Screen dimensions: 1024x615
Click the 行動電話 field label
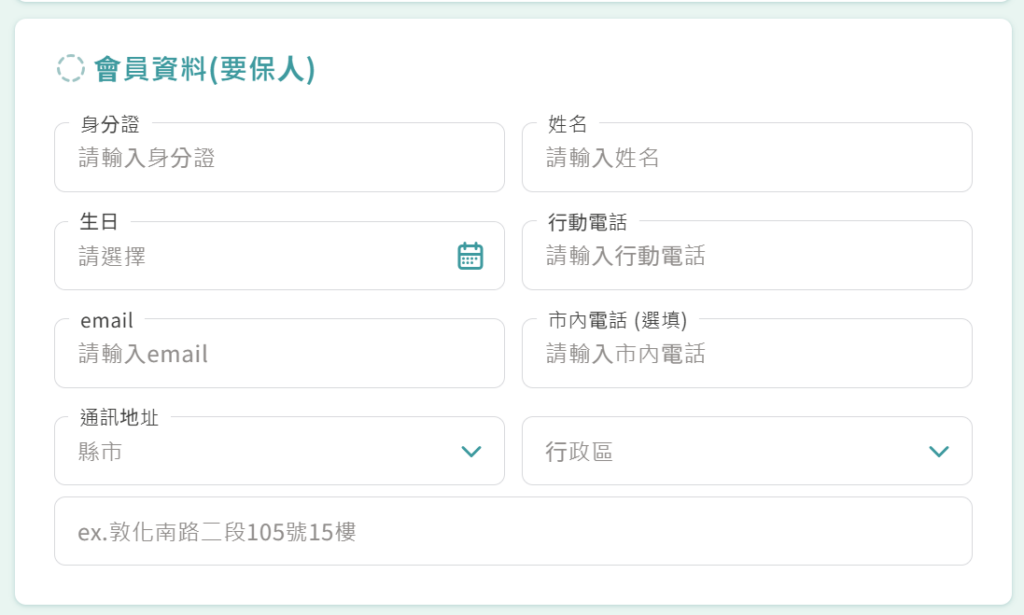pos(588,223)
